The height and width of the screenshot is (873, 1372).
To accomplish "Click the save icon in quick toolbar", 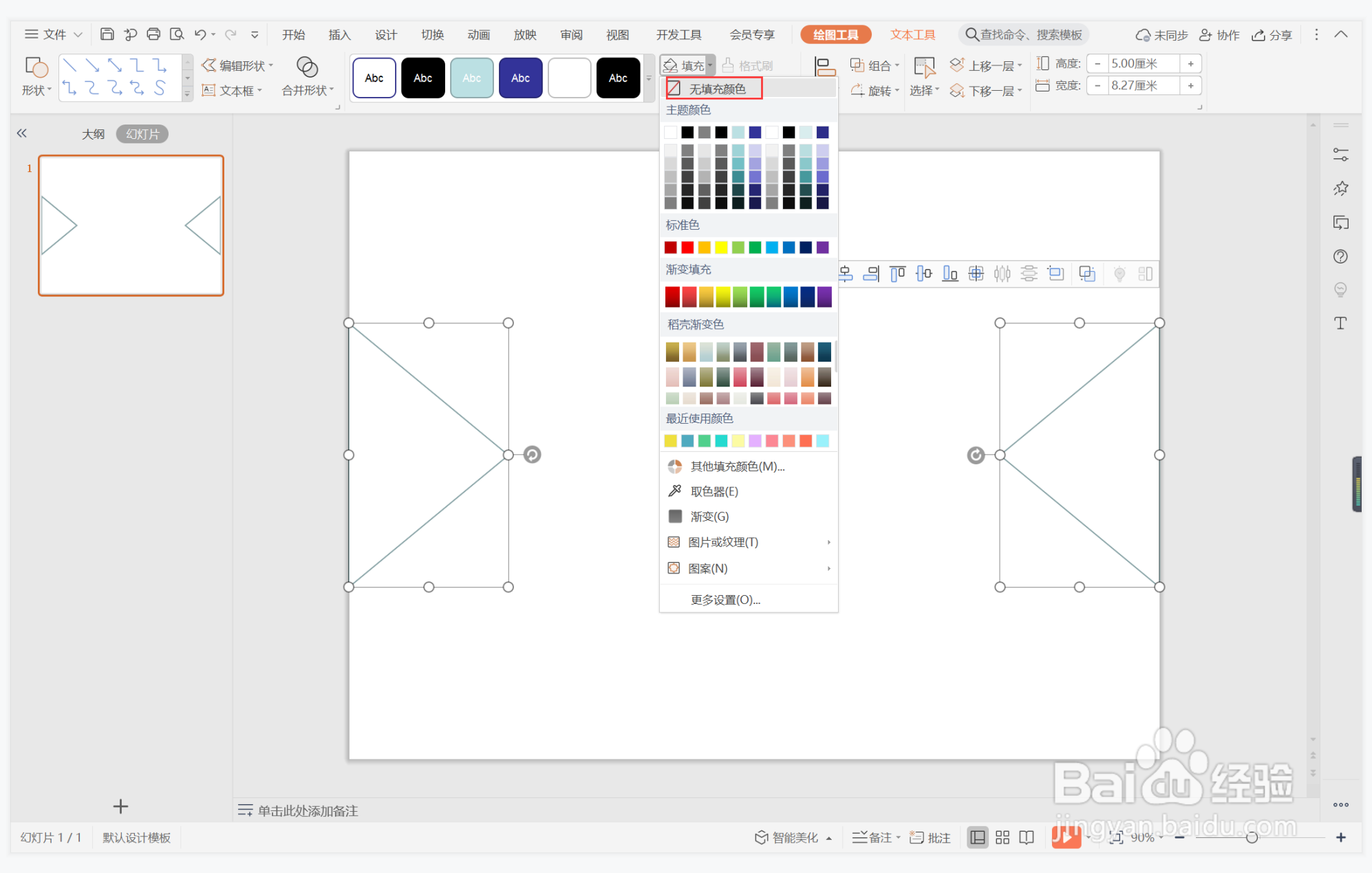I will tap(107, 34).
